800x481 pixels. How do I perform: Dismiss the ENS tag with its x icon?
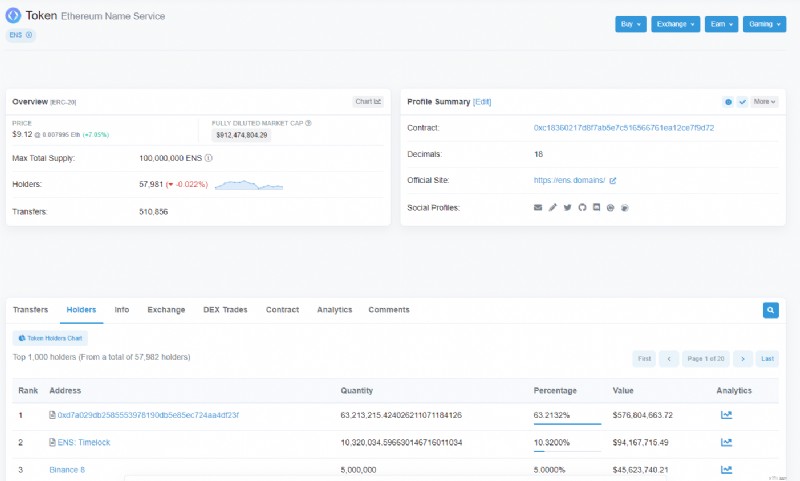pyautogui.click(x=29, y=35)
